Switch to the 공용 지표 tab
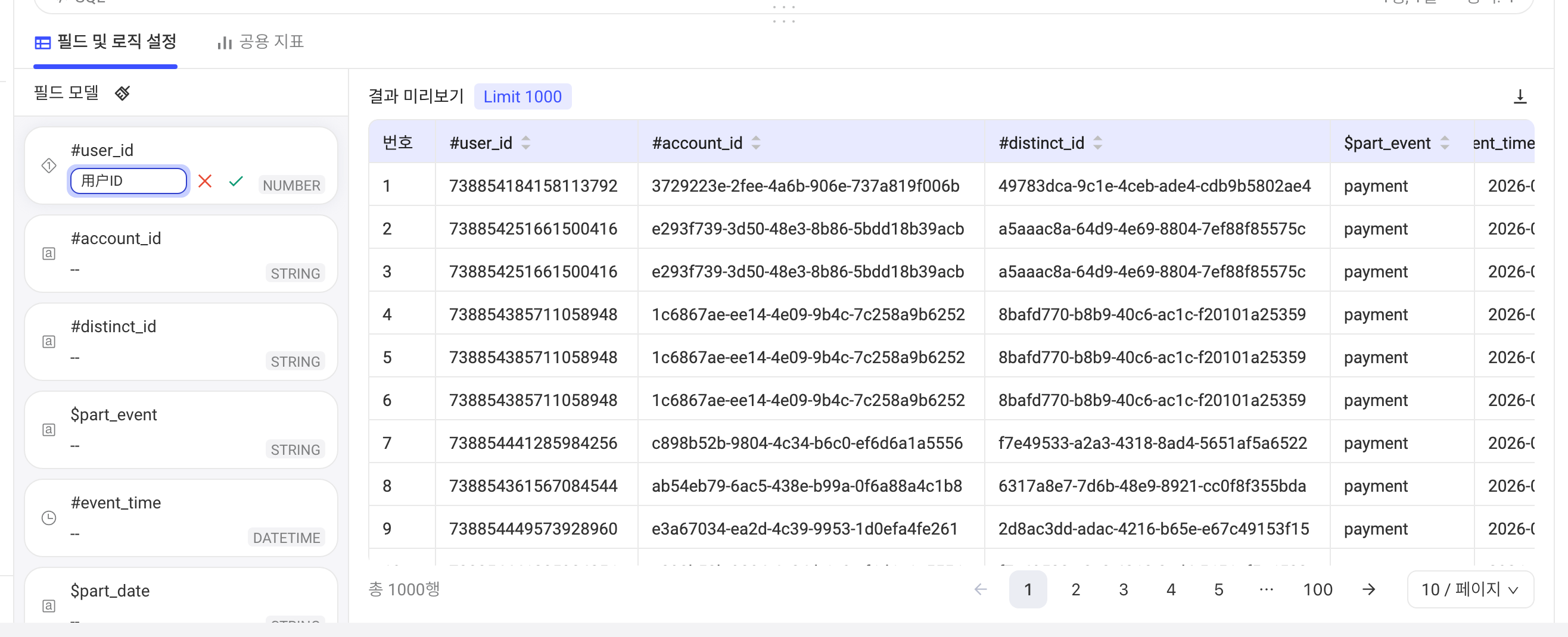 point(260,42)
